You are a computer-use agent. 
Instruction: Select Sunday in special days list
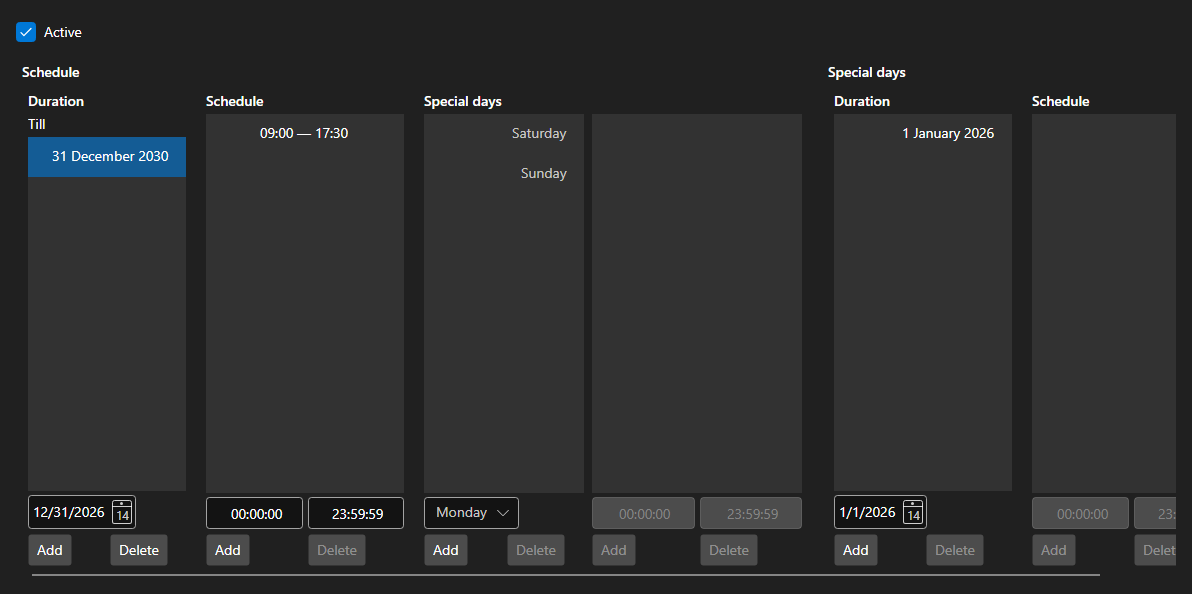(x=503, y=173)
